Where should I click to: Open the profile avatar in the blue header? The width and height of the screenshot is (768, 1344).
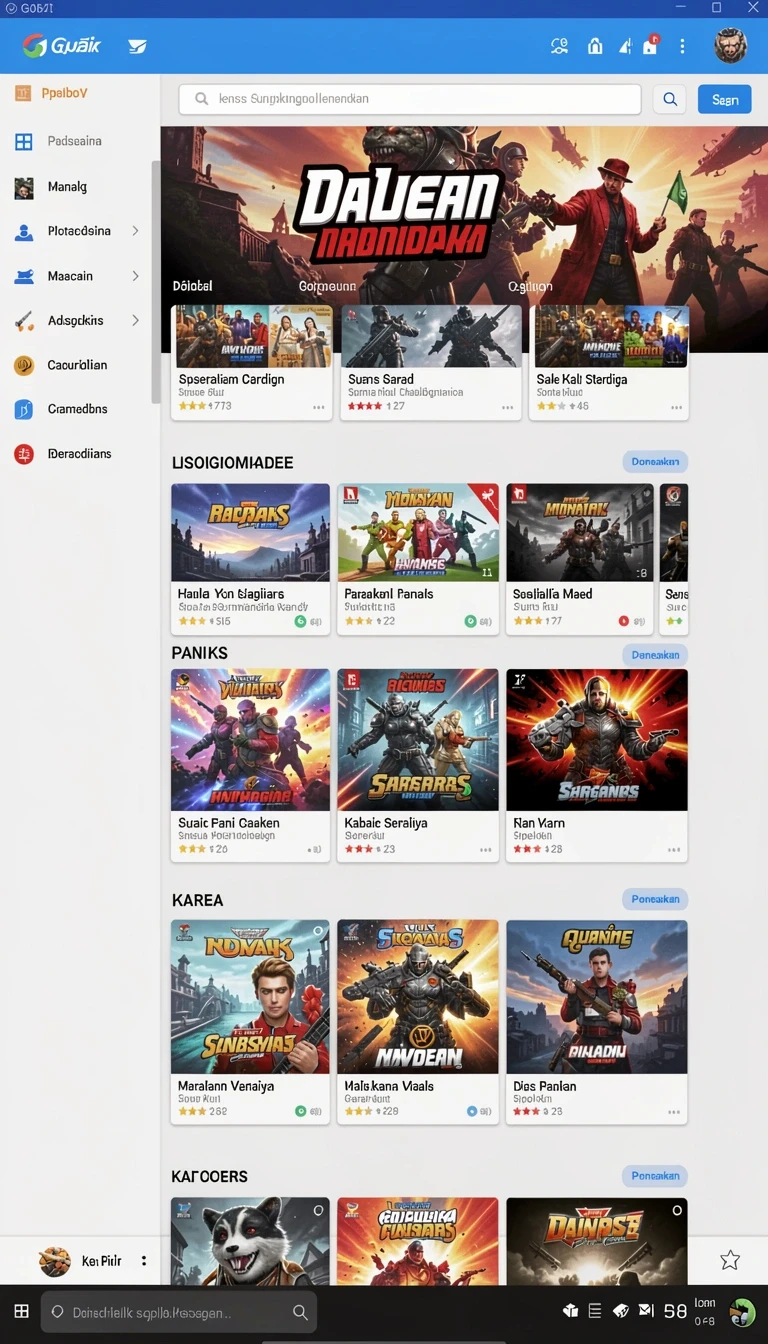[730, 46]
